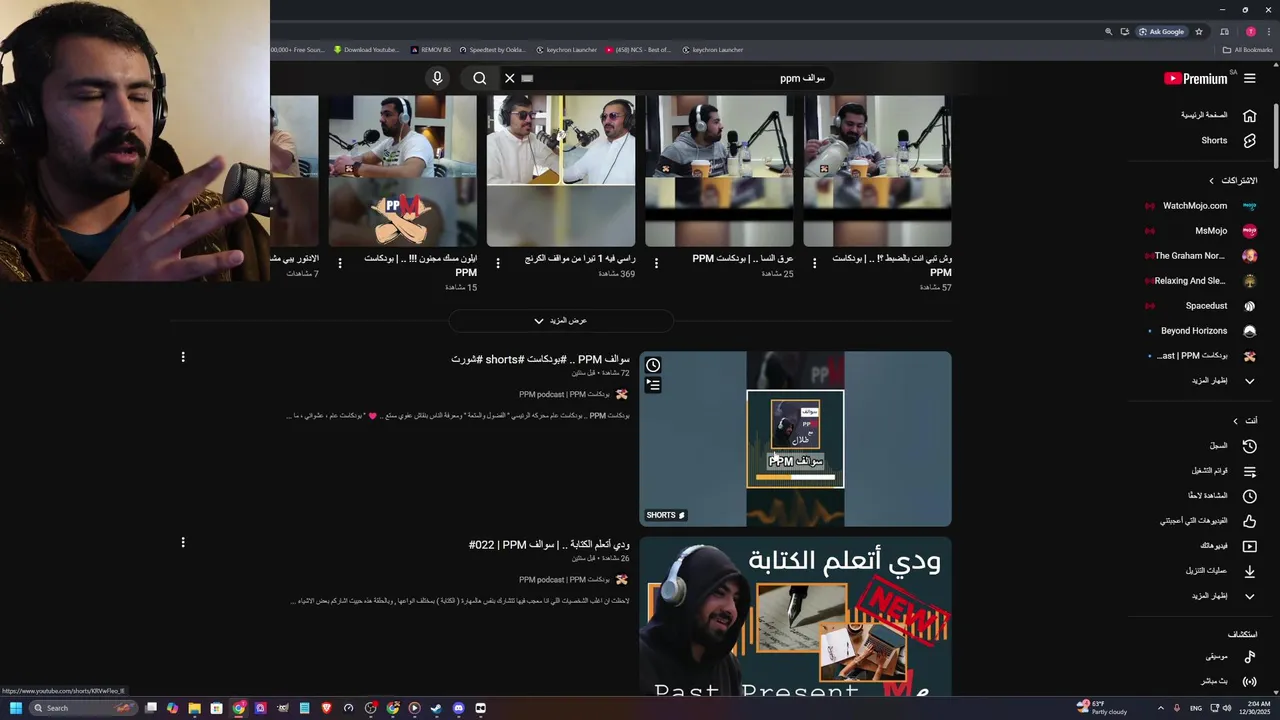This screenshot has width=1280, height=720.
Task: Open عرق النسا video thumbnail
Action: (719, 171)
